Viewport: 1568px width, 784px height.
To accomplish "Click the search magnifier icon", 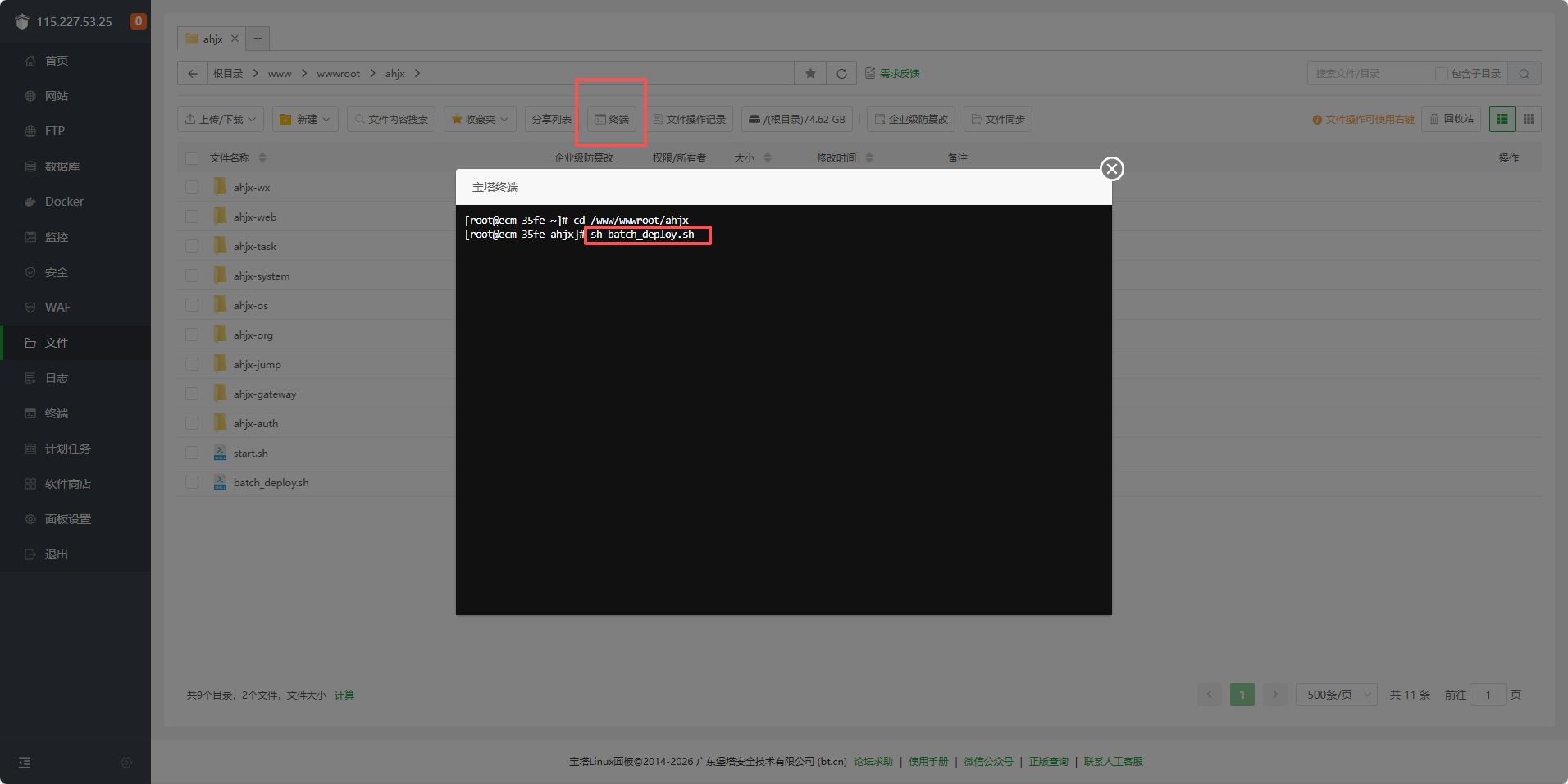I will (1524, 73).
